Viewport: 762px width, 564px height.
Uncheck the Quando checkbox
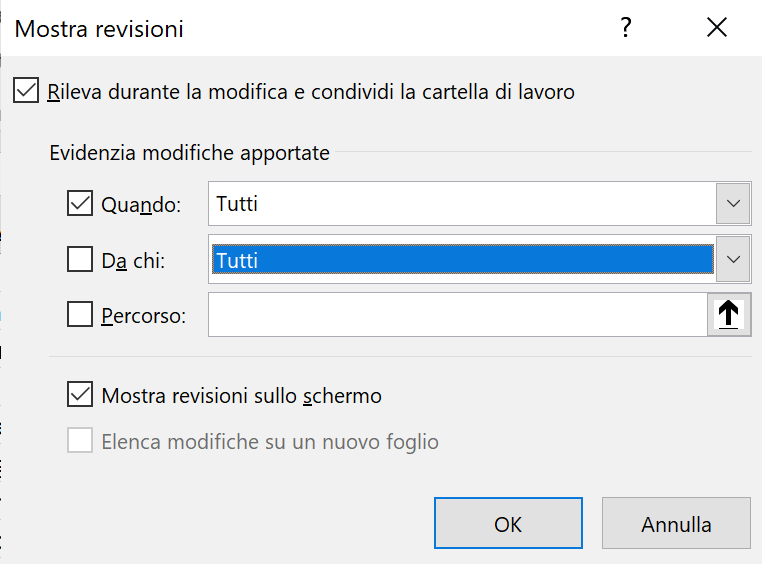click(x=80, y=203)
